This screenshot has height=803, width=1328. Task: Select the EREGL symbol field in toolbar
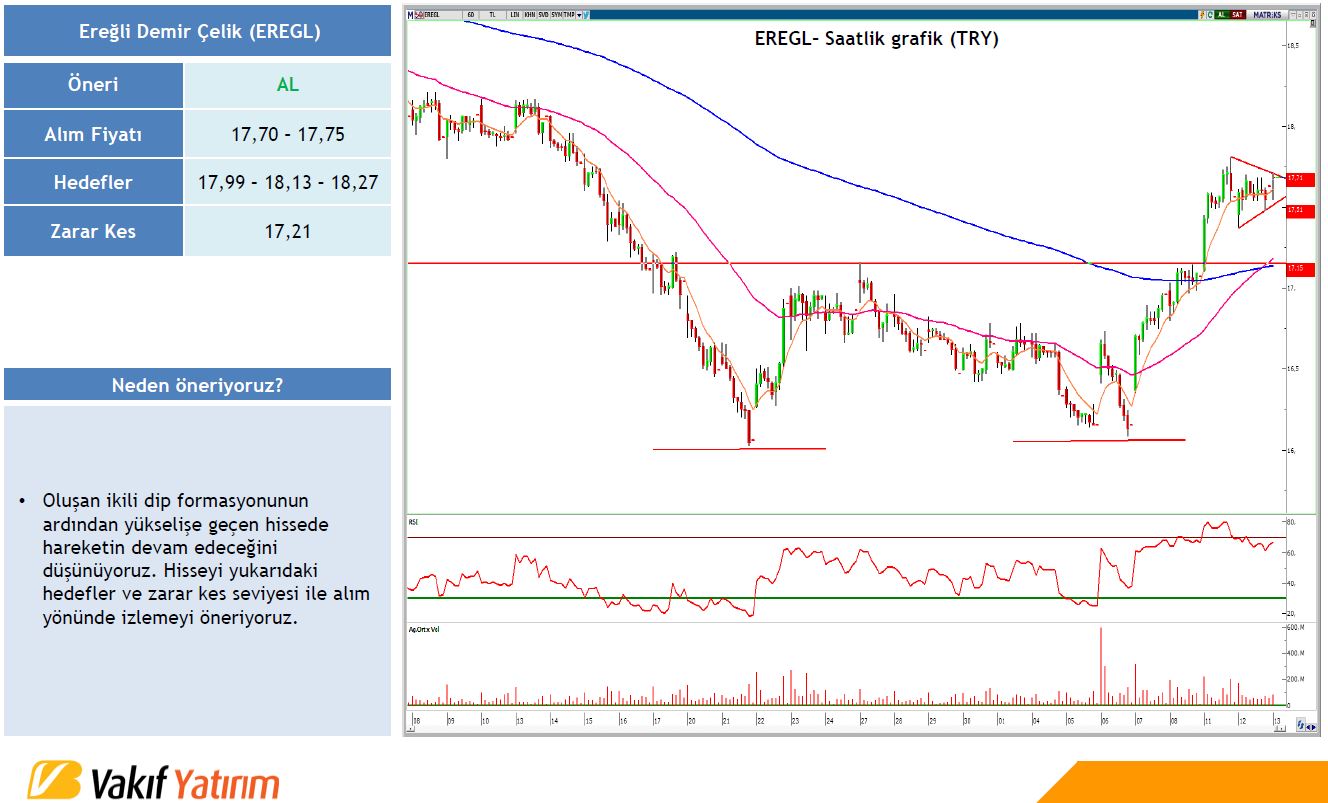click(442, 15)
